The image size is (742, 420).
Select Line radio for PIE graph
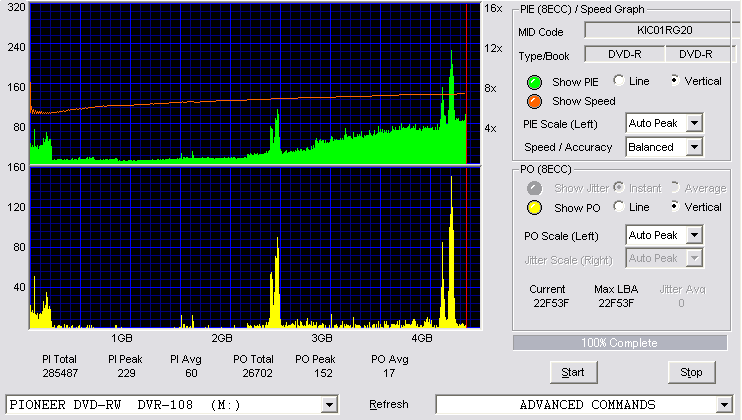click(618, 80)
